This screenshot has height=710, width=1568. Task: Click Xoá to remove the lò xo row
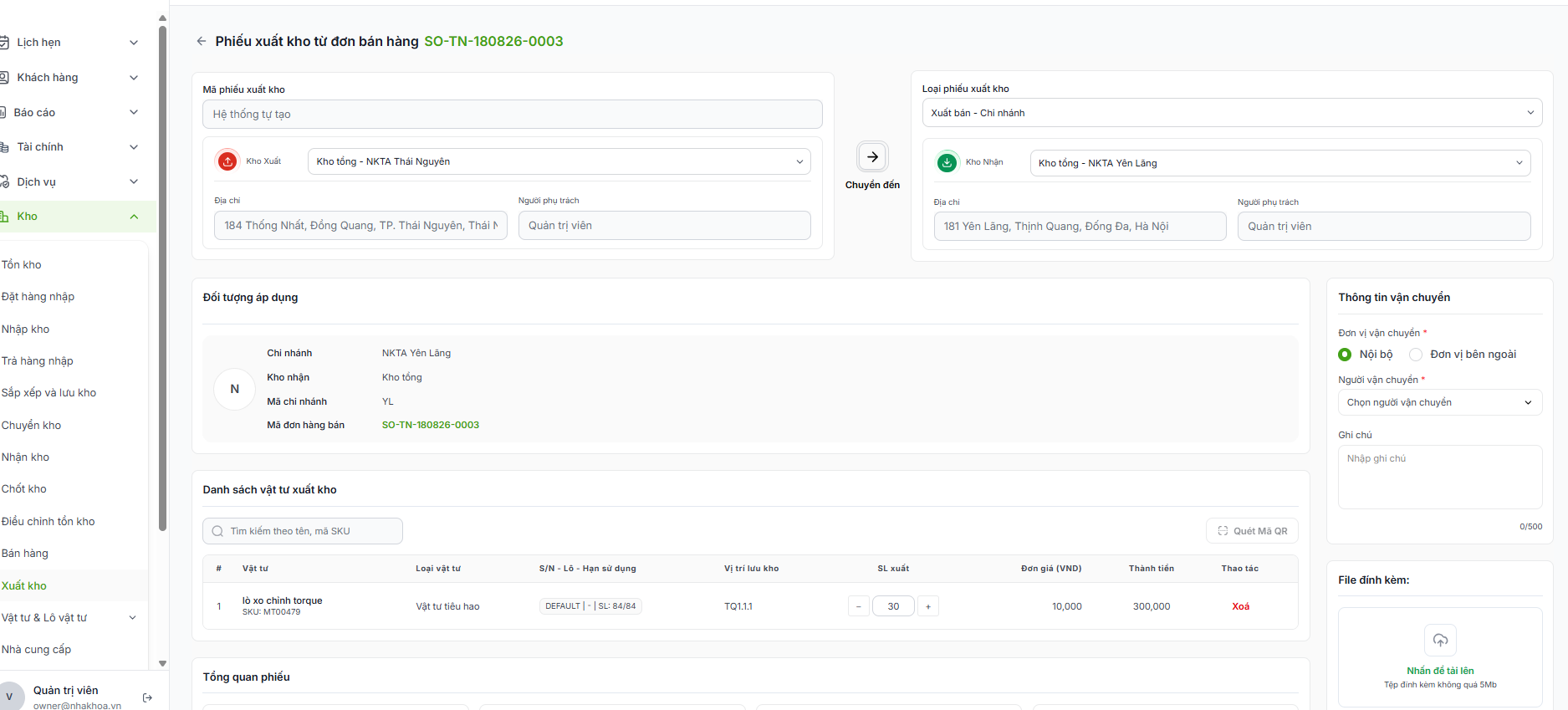[x=1240, y=606]
